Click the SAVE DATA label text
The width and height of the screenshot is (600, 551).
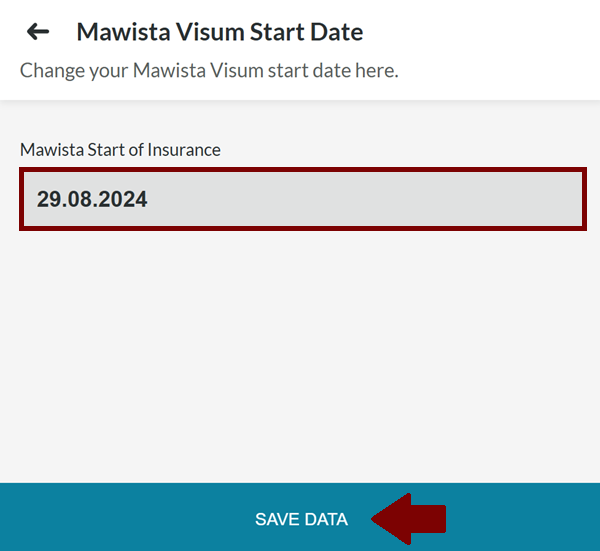[301, 519]
